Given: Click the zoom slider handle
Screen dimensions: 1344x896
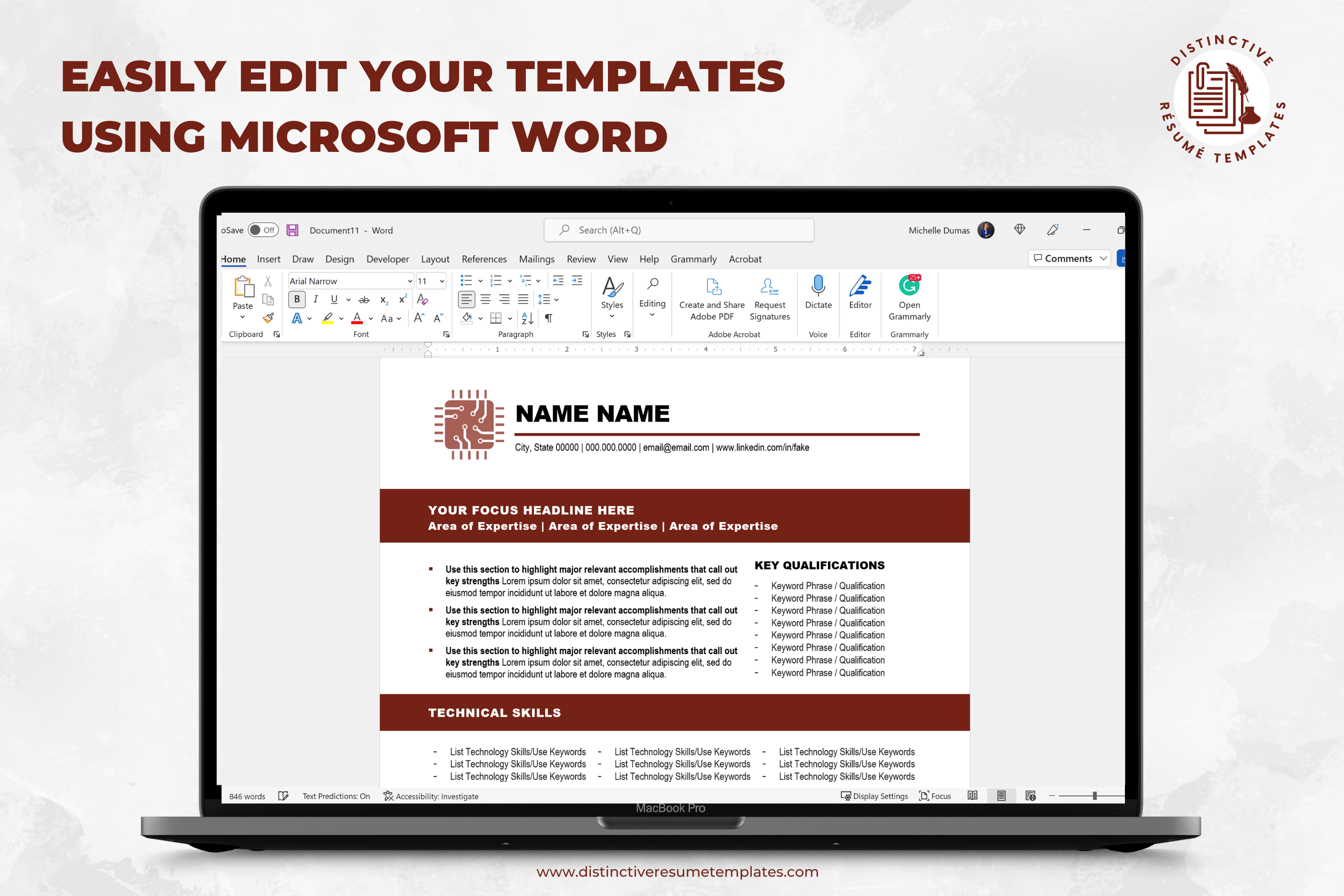Looking at the screenshot, I should tap(1094, 796).
